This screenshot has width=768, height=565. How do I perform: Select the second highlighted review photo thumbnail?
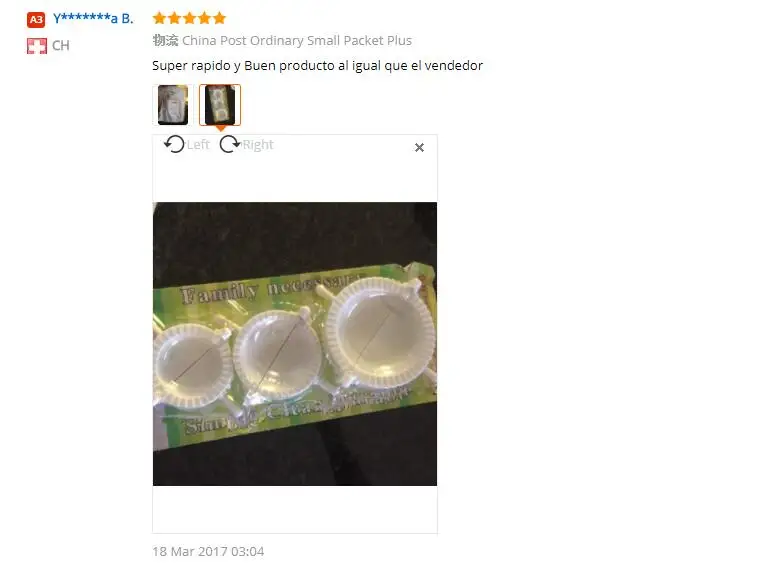[220, 105]
